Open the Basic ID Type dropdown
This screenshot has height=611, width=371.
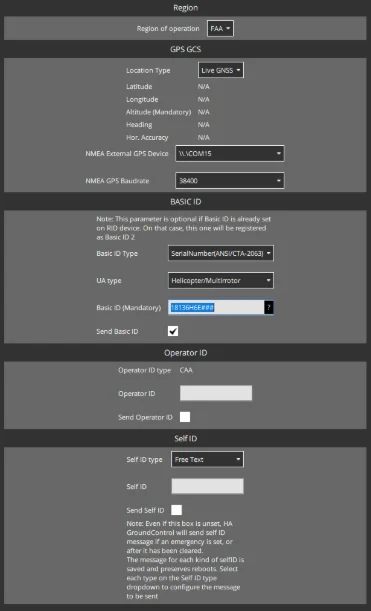point(221,253)
